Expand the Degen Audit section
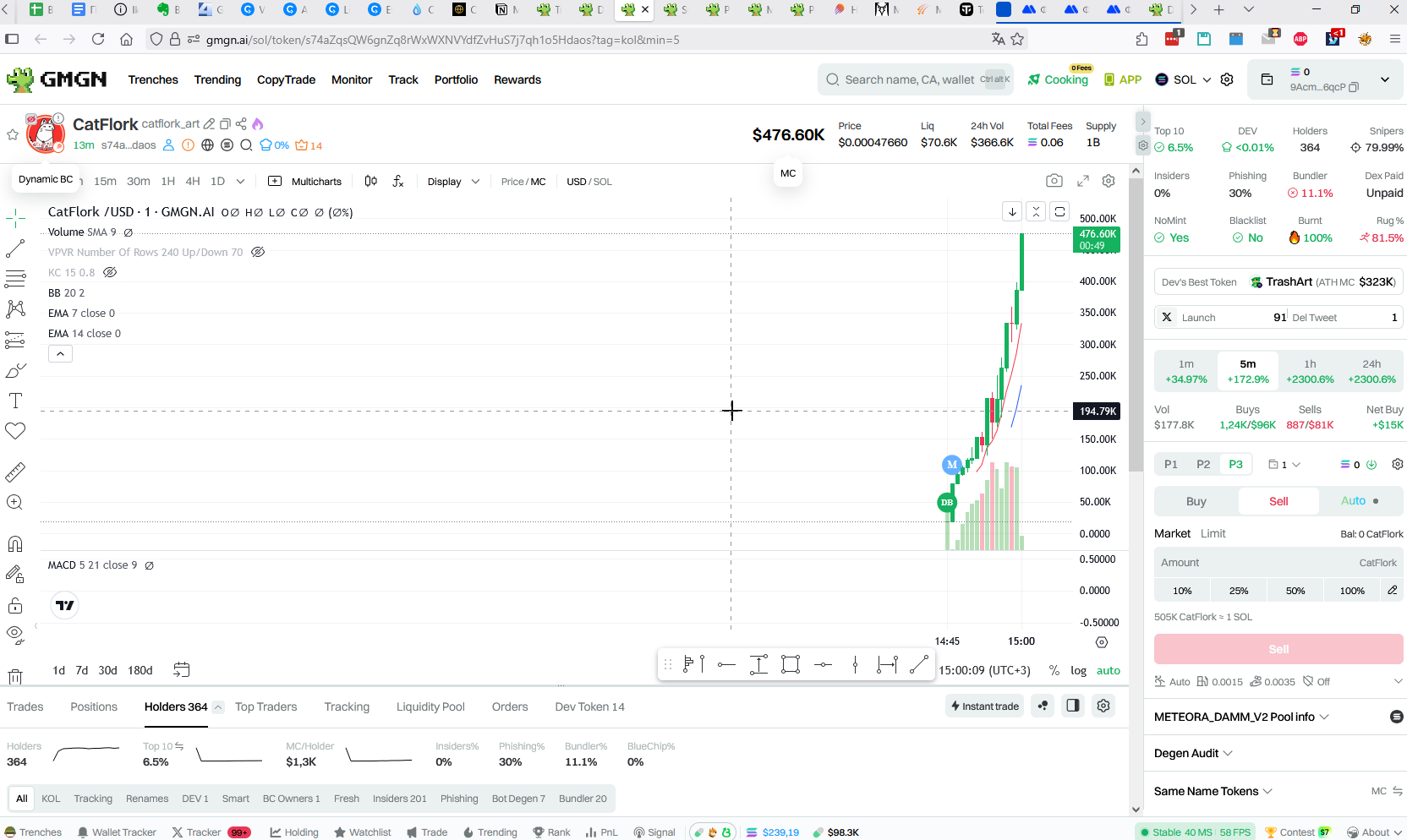This screenshot has height=840, width=1407. click(1193, 753)
